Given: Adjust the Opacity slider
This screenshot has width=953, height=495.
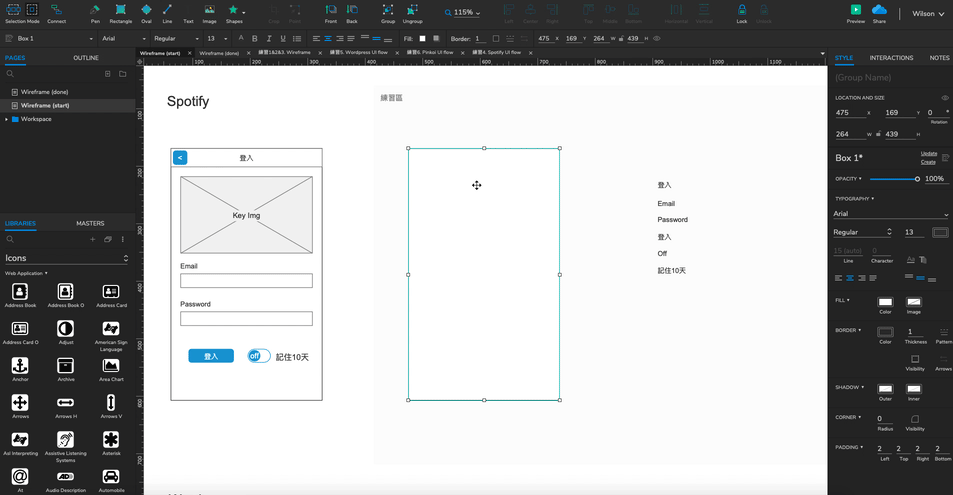Looking at the screenshot, I should pyautogui.click(x=894, y=179).
